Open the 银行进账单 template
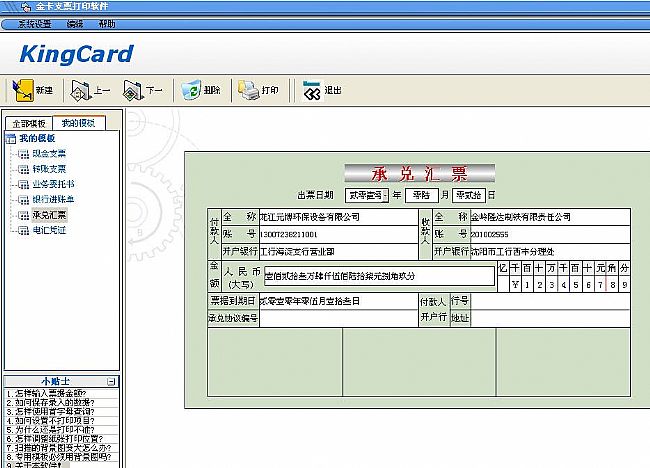The image size is (650, 468). [x=52, y=199]
